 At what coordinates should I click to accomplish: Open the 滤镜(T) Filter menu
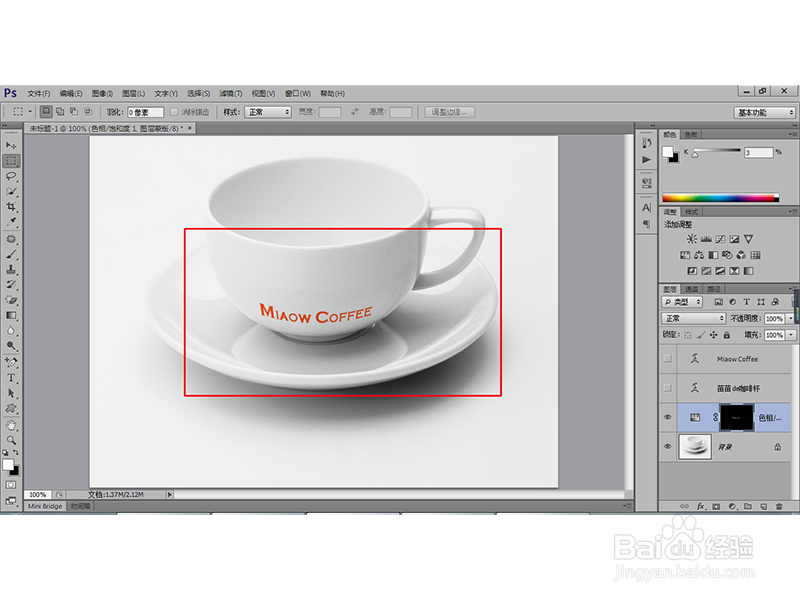pyautogui.click(x=231, y=93)
